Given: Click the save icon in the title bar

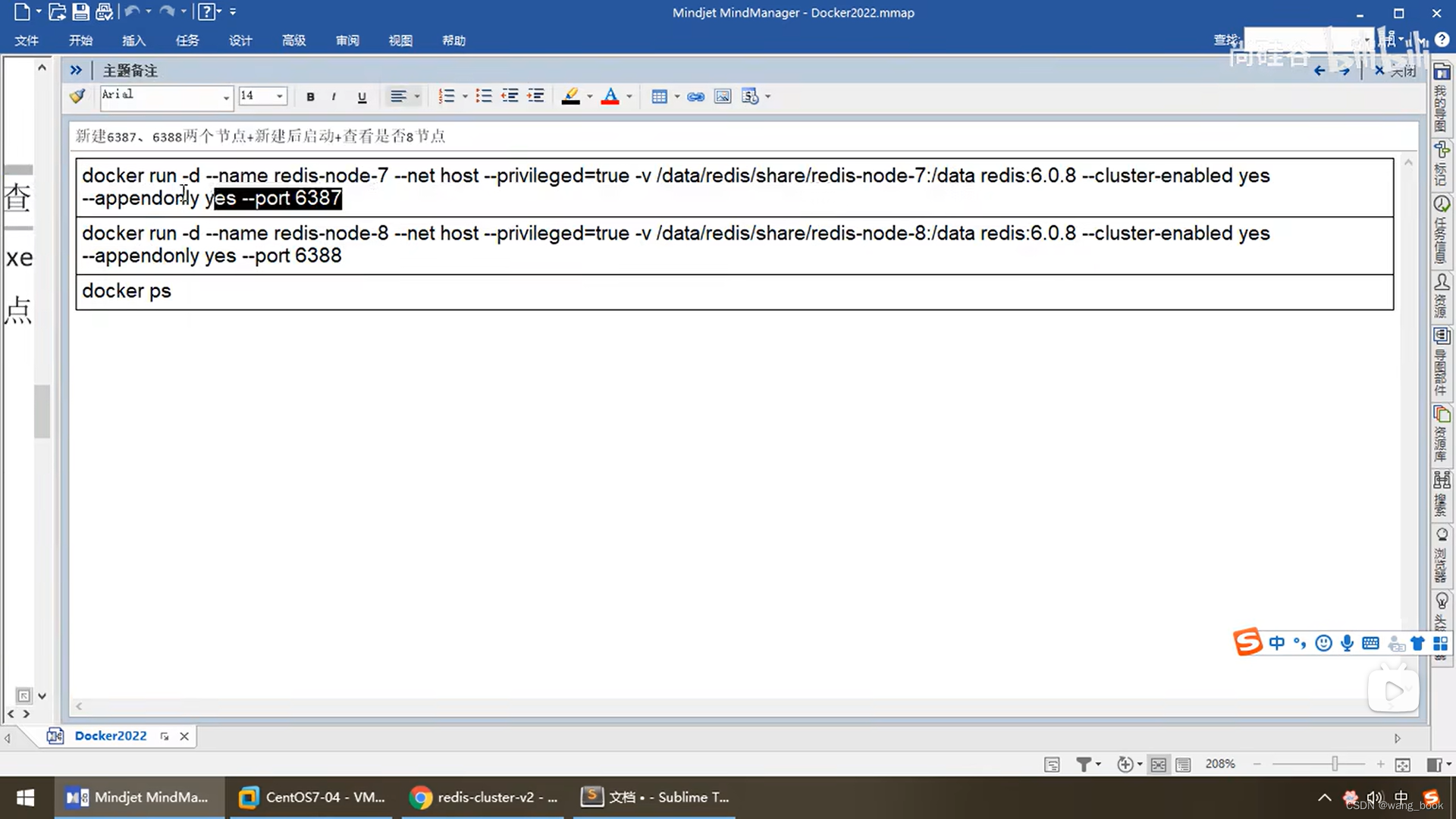Looking at the screenshot, I should 80,12.
